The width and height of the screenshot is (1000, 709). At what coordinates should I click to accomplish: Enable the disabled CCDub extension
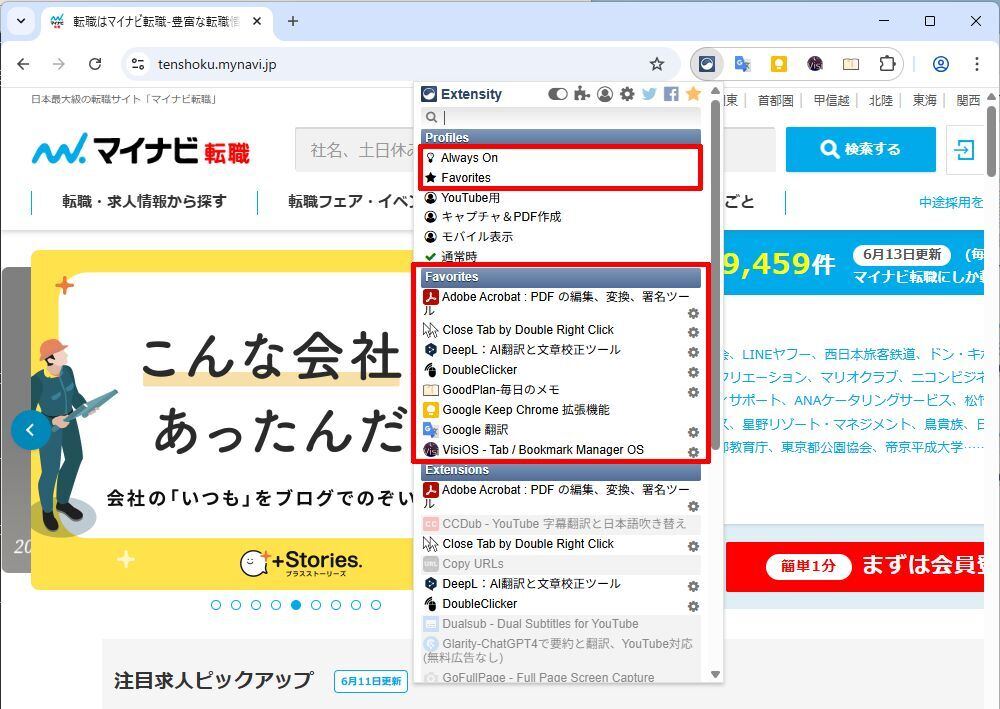point(561,523)
